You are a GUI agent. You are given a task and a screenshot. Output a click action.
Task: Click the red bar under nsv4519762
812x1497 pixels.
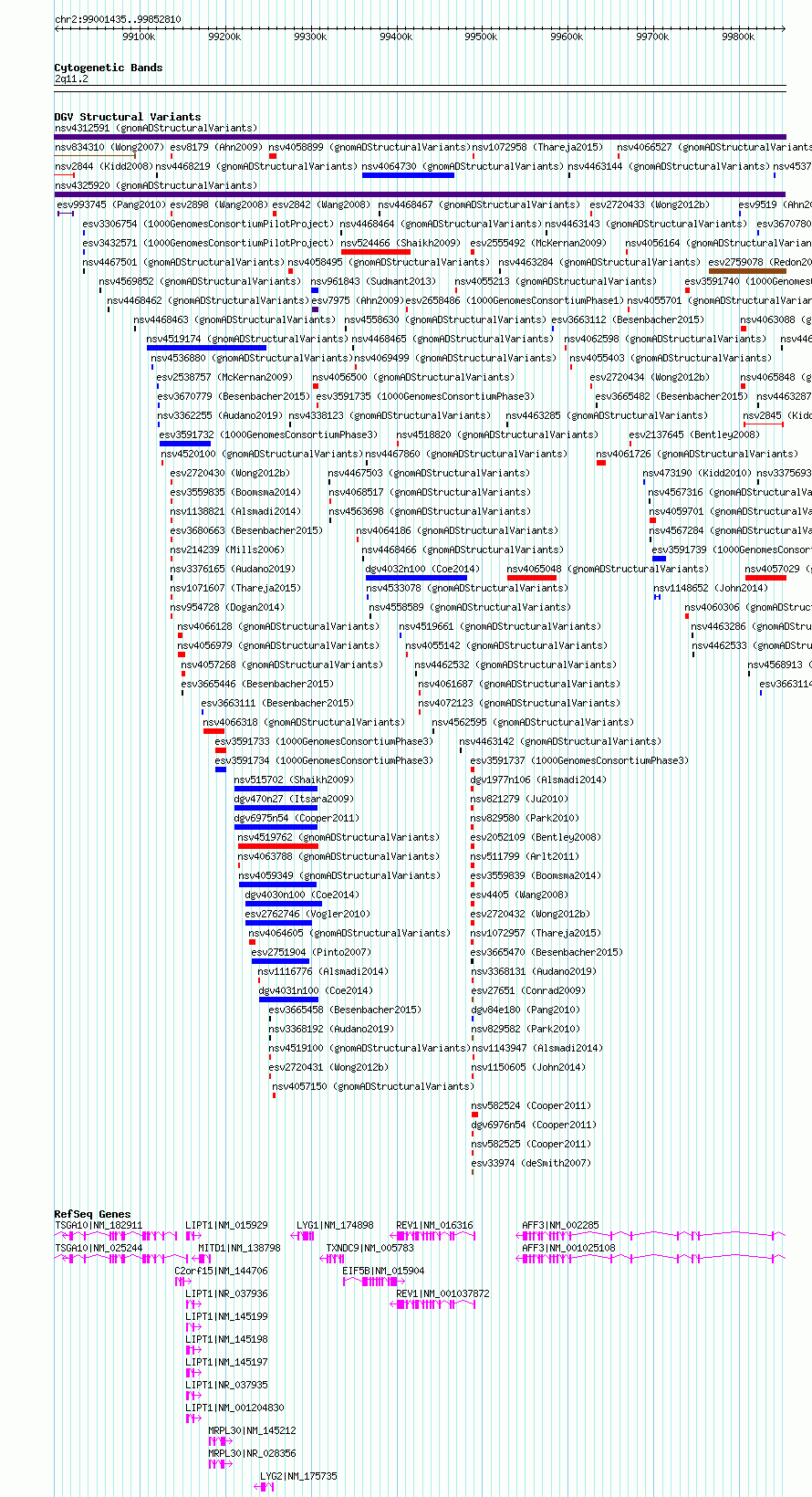tap(278, 845)
